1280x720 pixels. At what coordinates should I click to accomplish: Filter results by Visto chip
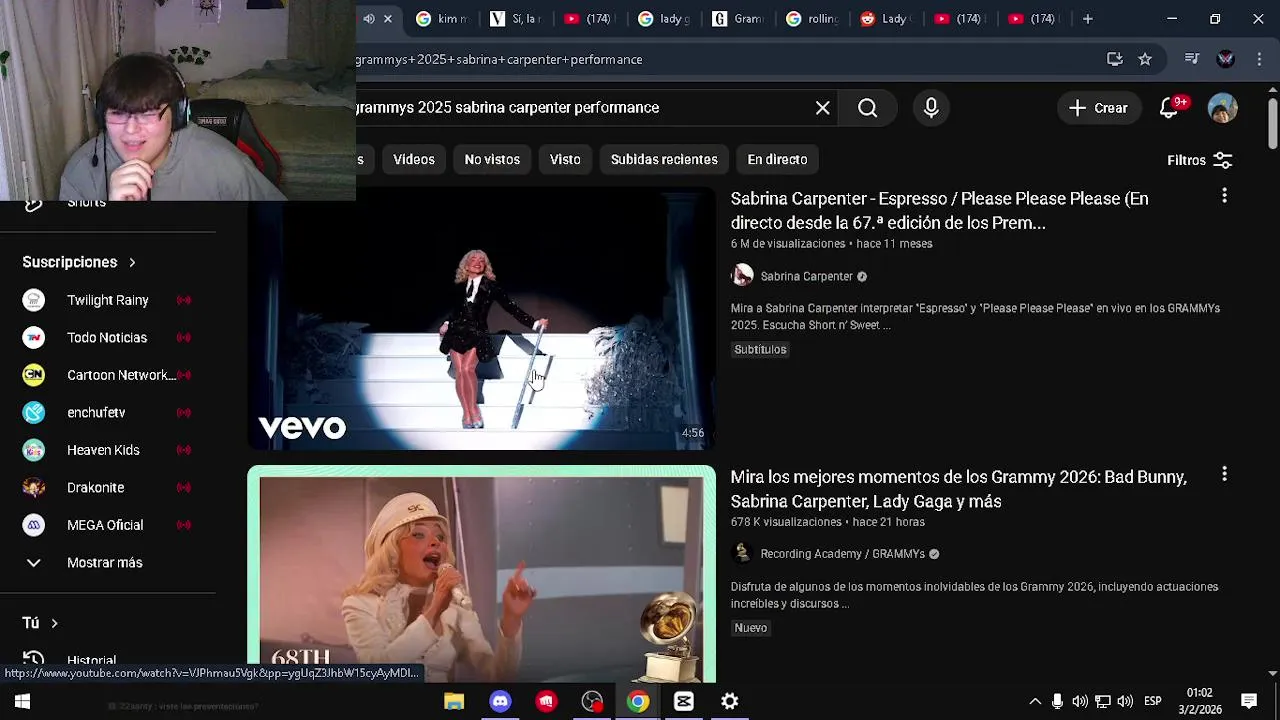(x=565, y=159)
